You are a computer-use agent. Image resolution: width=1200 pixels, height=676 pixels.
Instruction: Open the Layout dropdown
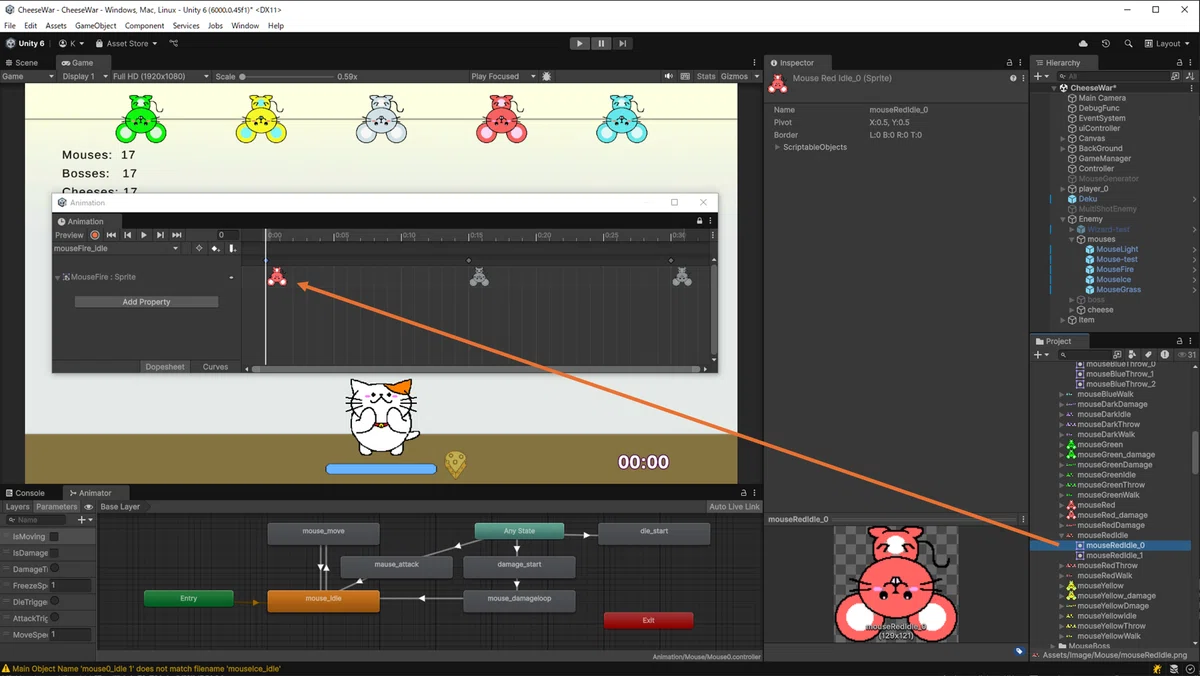pyautogui.click(x=1167, y=44)
